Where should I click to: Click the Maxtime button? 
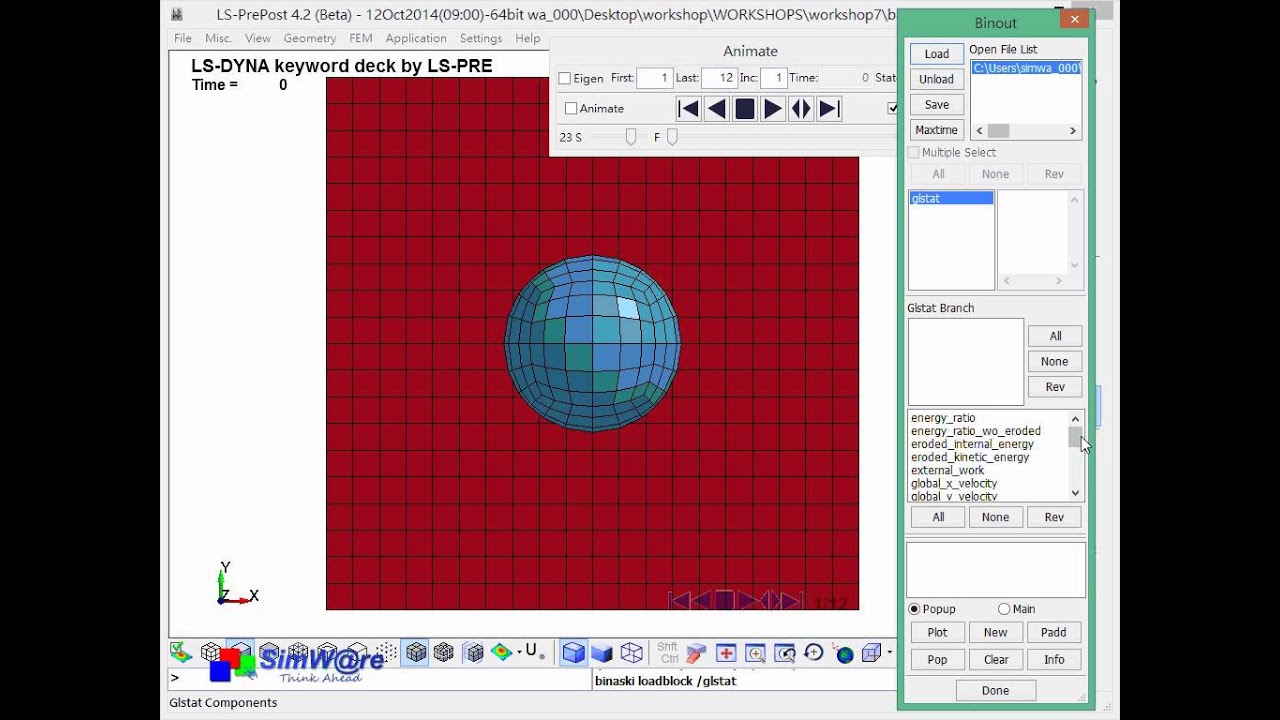937,130
